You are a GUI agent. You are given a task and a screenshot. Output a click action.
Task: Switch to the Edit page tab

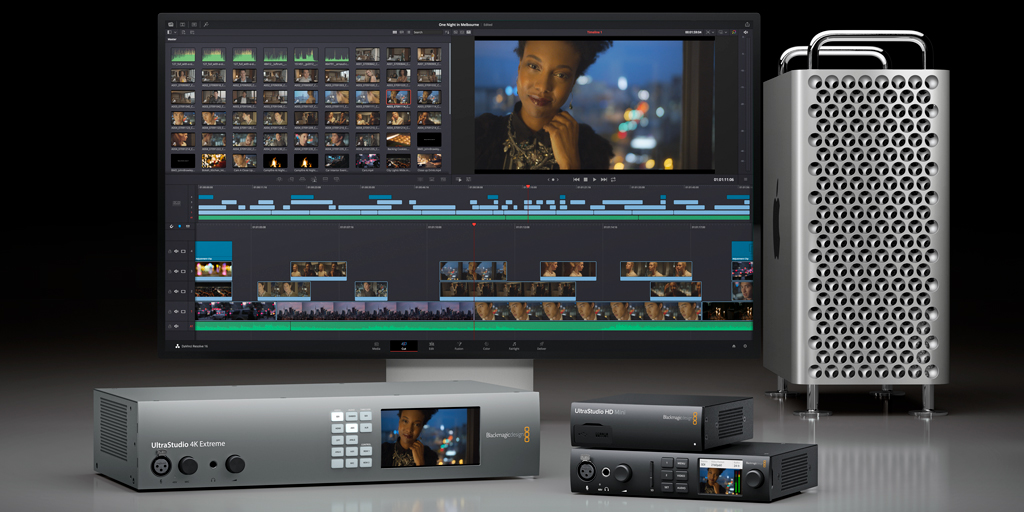point(431,346)
